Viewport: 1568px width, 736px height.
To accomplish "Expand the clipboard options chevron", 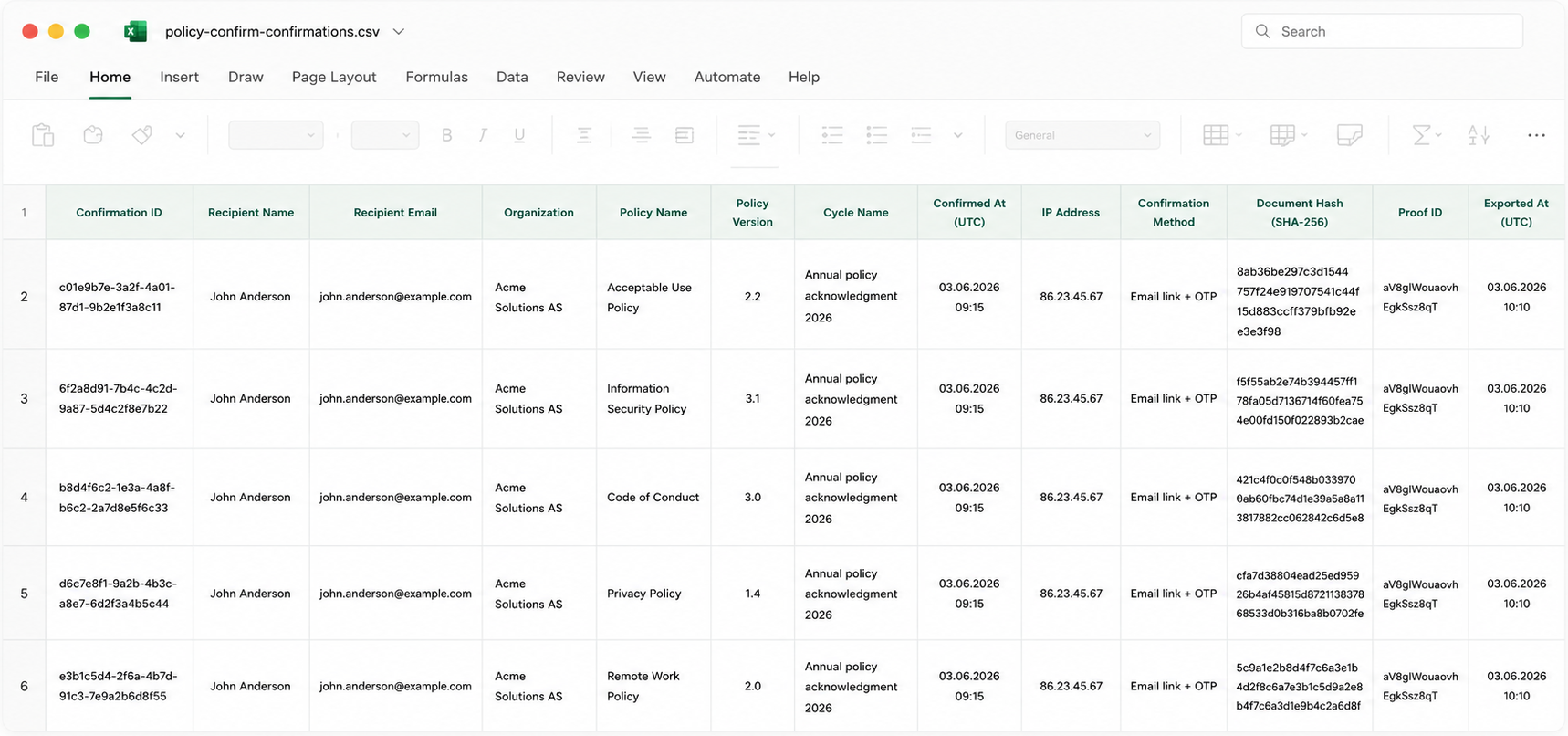I will pyautogui.click(x=180, y=135).
